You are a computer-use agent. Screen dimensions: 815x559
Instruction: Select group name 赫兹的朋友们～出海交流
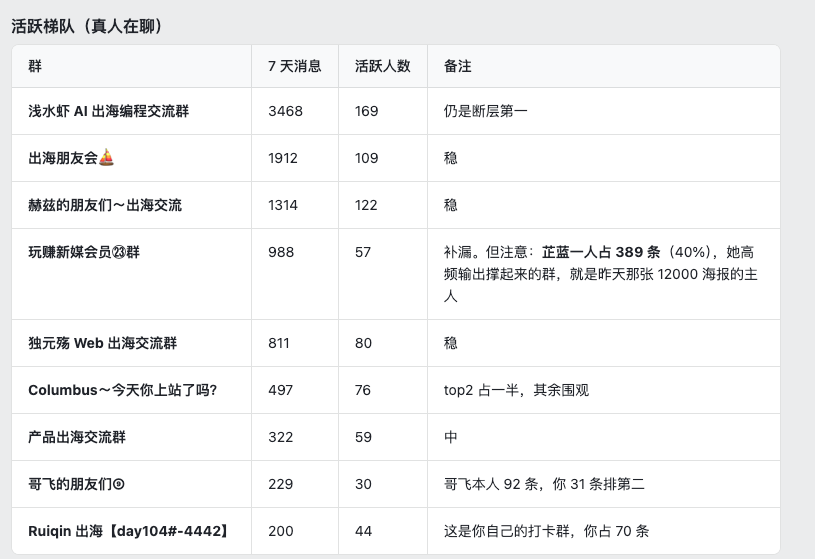pos(105,205)
